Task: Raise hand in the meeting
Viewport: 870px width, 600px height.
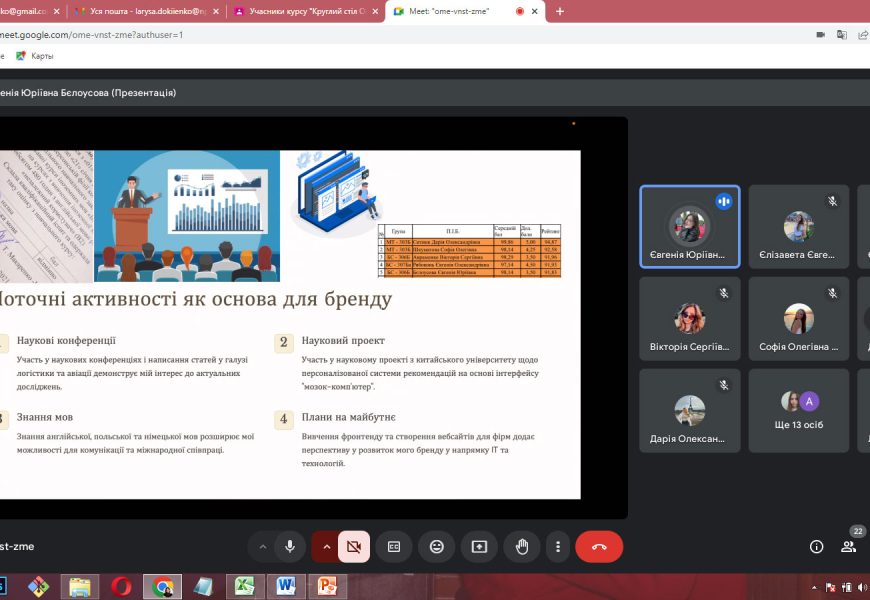Action: (x=521, y=547)
